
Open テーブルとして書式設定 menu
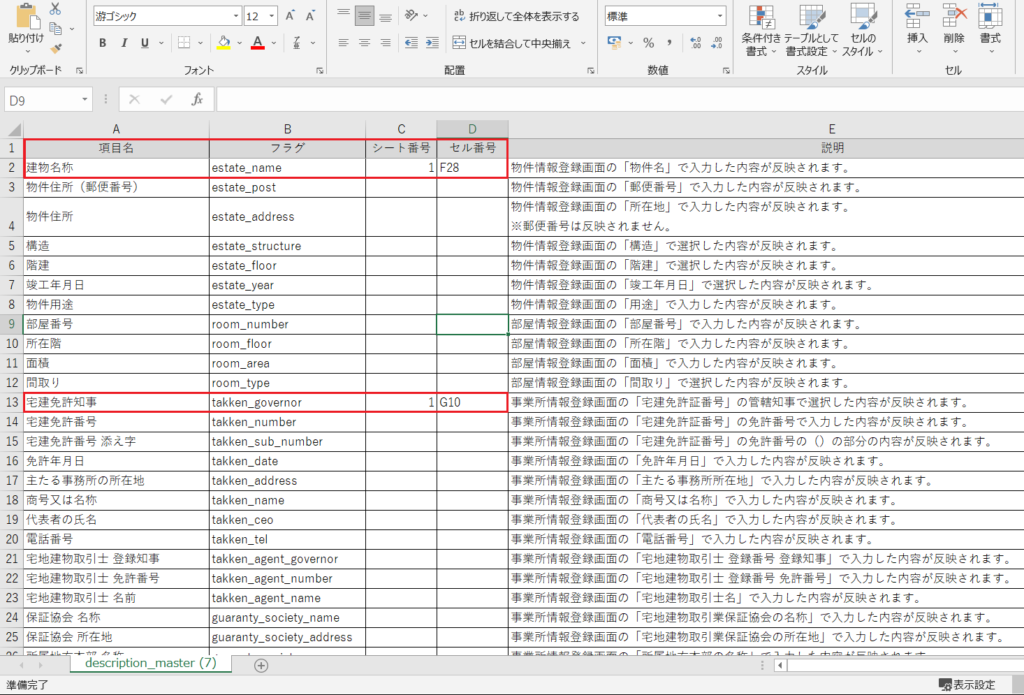(x=811, y=29)
